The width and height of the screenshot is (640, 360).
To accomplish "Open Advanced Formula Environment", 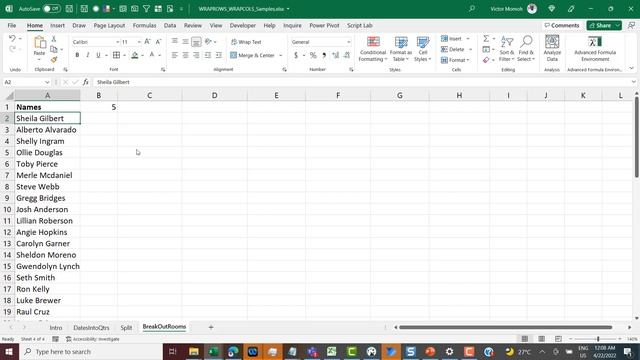I will click(595, 49).
